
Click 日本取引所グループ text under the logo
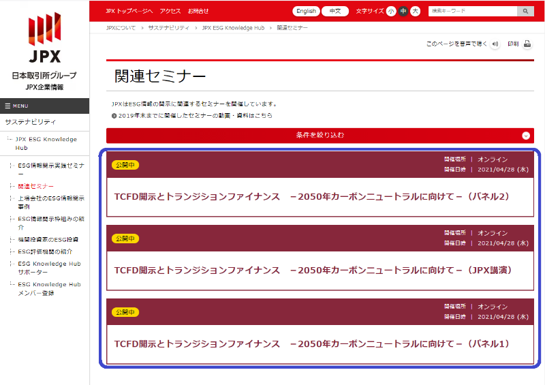coord(44,75)
